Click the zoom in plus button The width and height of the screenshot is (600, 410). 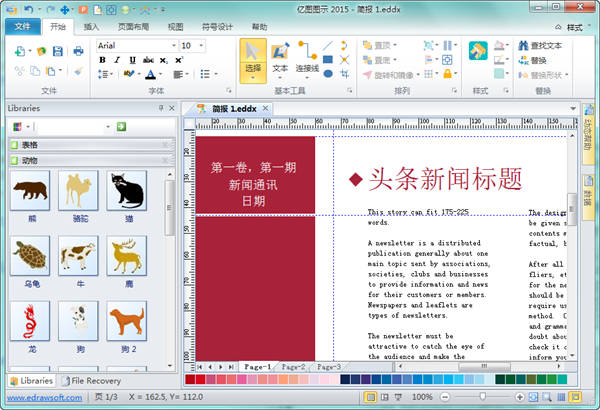(520, 397)
